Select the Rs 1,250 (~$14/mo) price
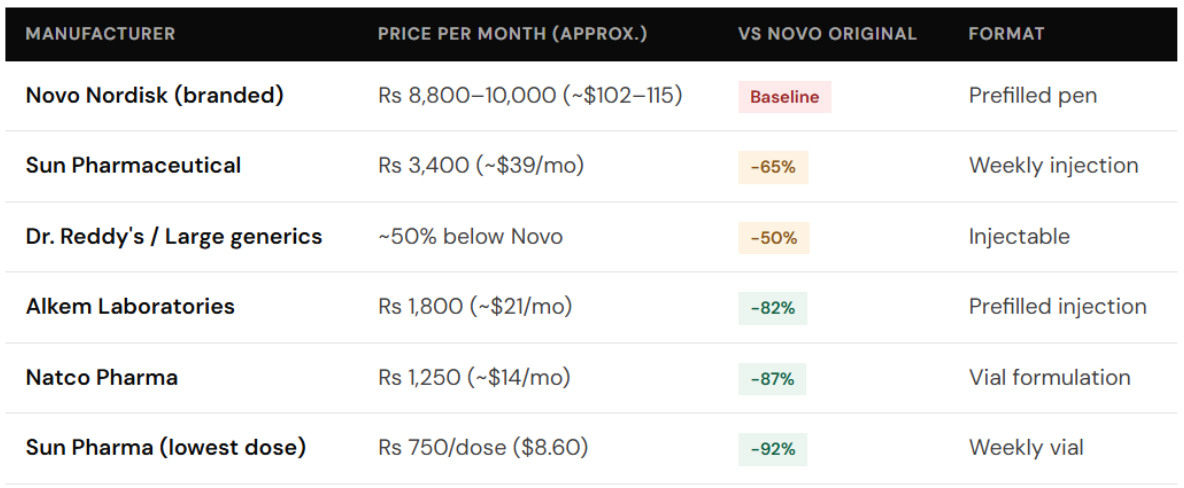The image size is (1184, 488). [x=474, y=378]
